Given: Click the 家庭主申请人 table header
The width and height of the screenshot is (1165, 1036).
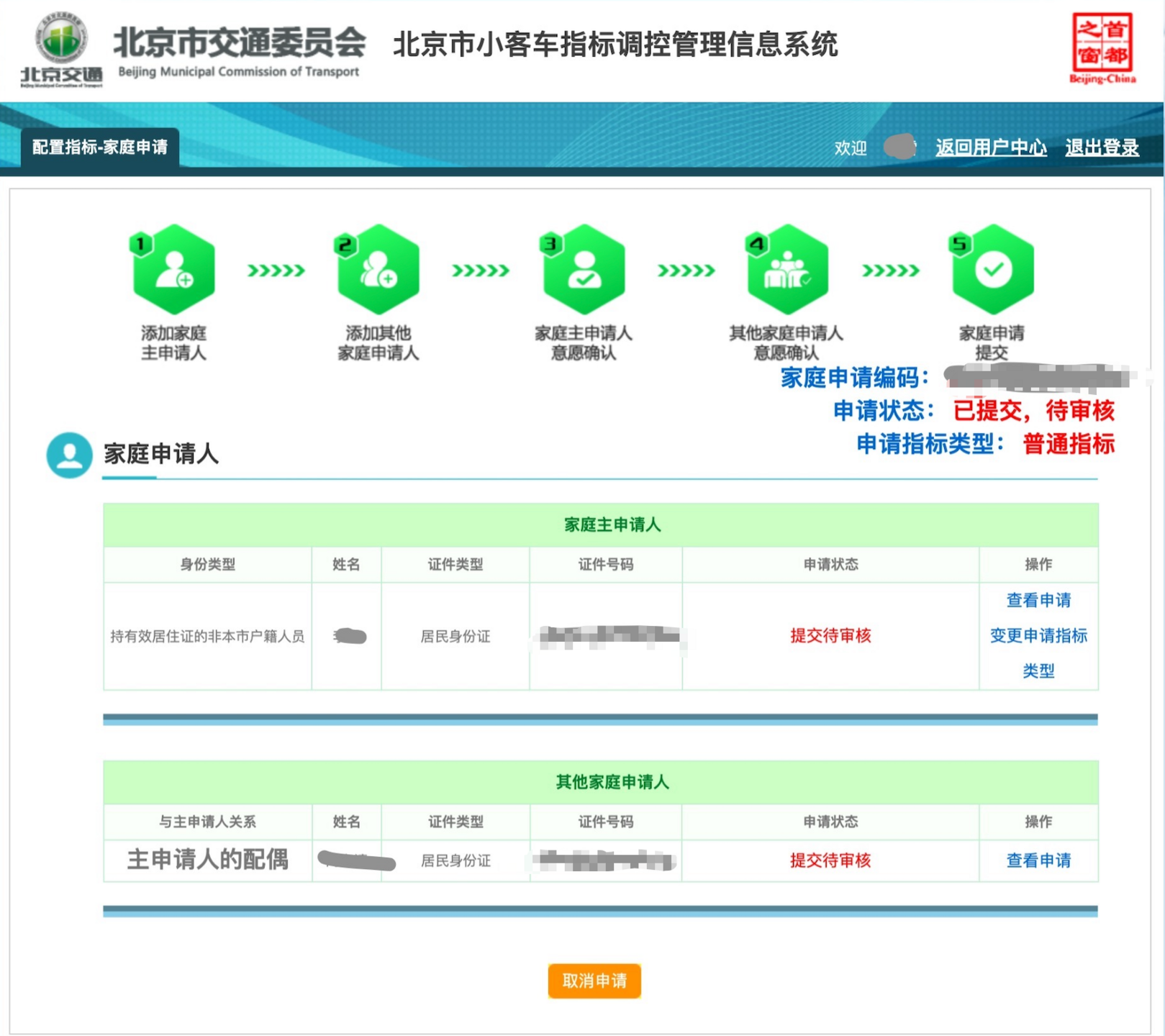Looking at the screenshot, I should [600, 525].
